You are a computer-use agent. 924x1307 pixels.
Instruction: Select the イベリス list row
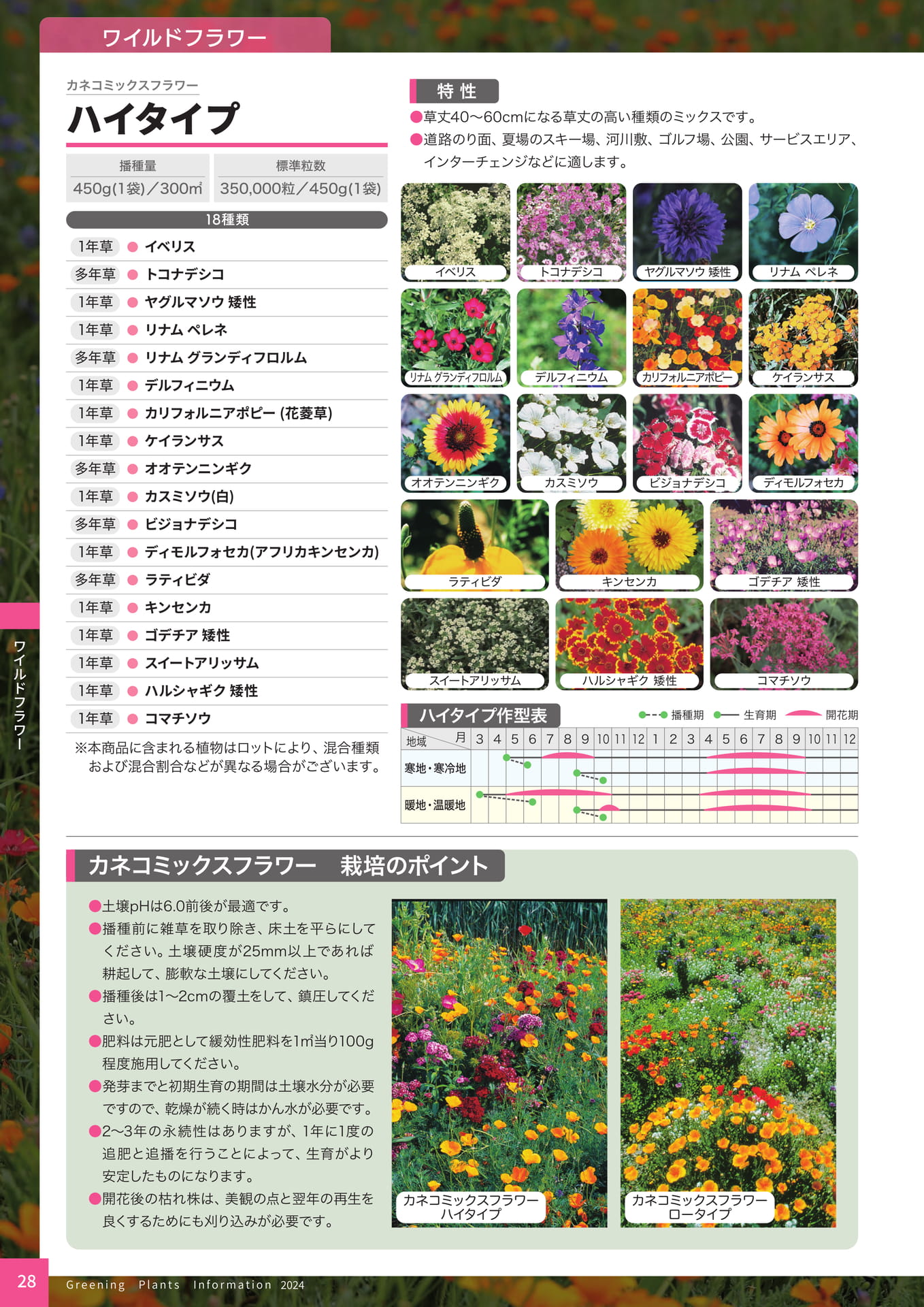[227, 246]
